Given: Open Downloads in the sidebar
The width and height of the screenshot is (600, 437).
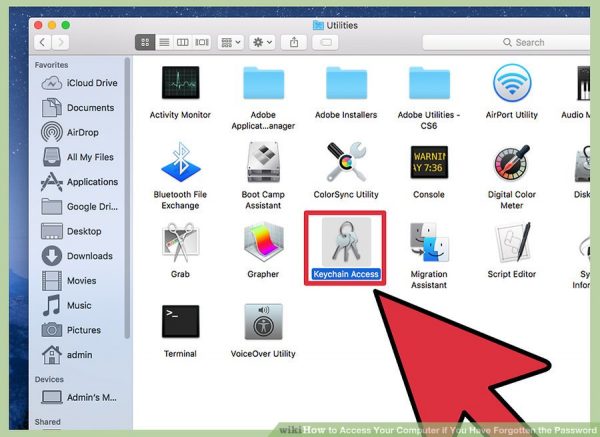Looking at the screenshot, I should pyautogui.click(x=77, y=256).
